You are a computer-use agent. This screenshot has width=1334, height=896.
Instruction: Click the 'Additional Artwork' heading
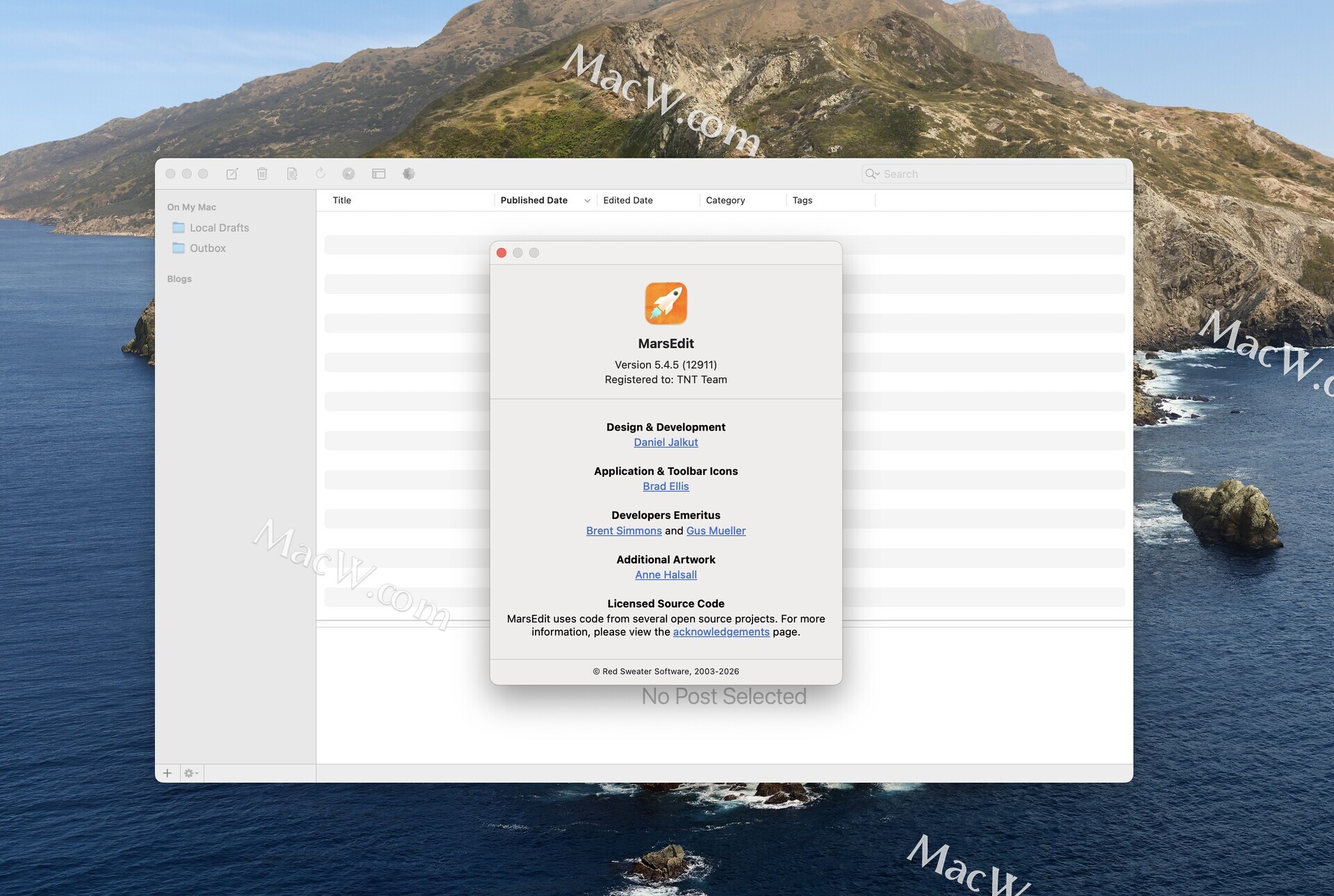point(666,560)
